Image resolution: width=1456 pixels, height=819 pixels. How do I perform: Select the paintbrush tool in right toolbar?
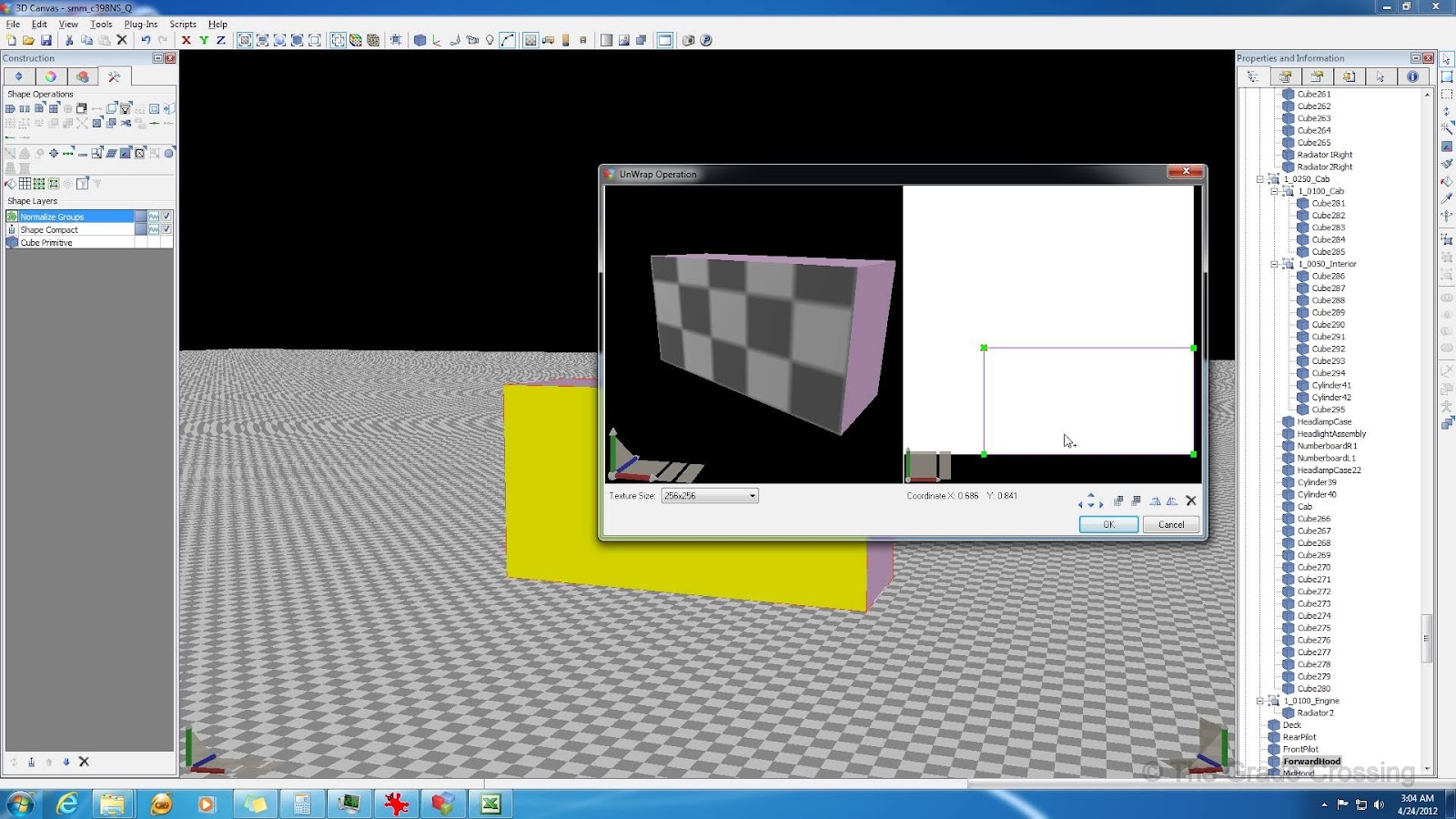pos(1447,163)
